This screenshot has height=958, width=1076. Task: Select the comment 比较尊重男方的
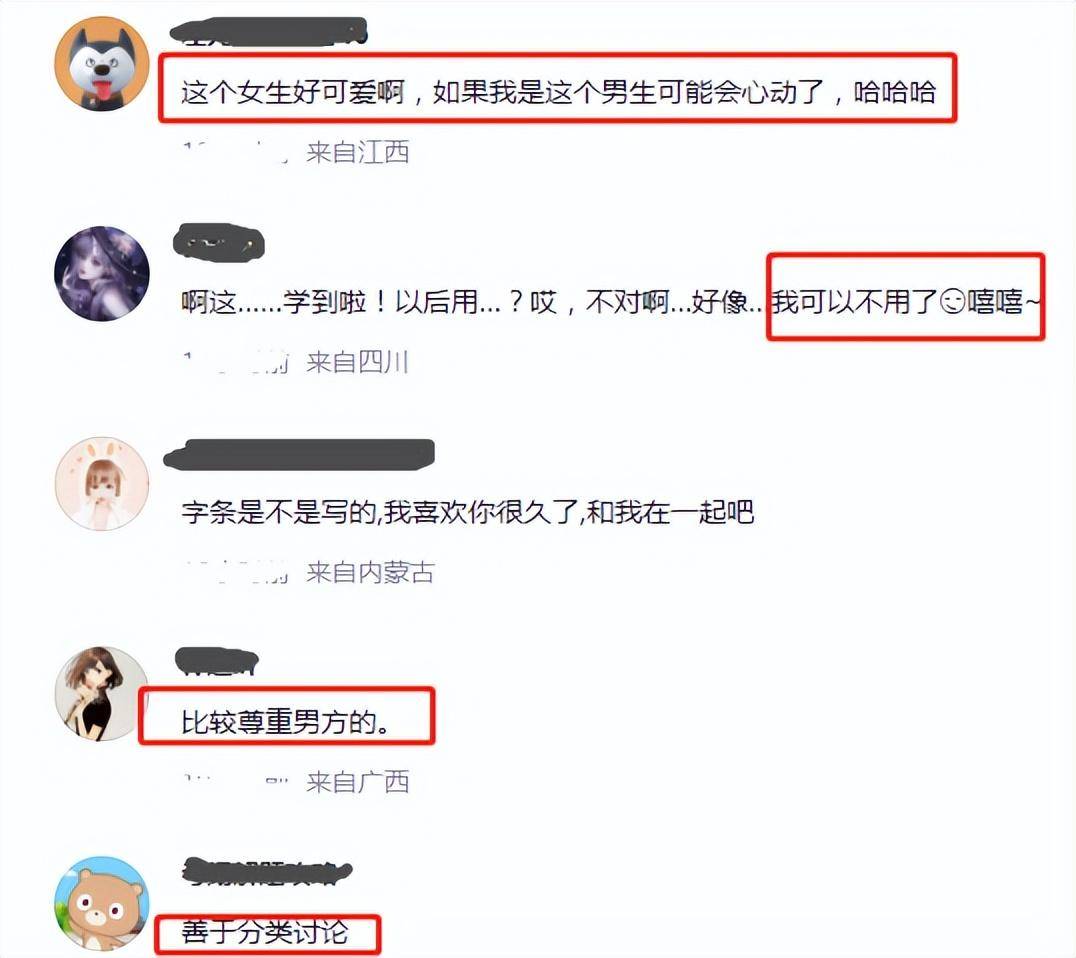tap(285, 722)
